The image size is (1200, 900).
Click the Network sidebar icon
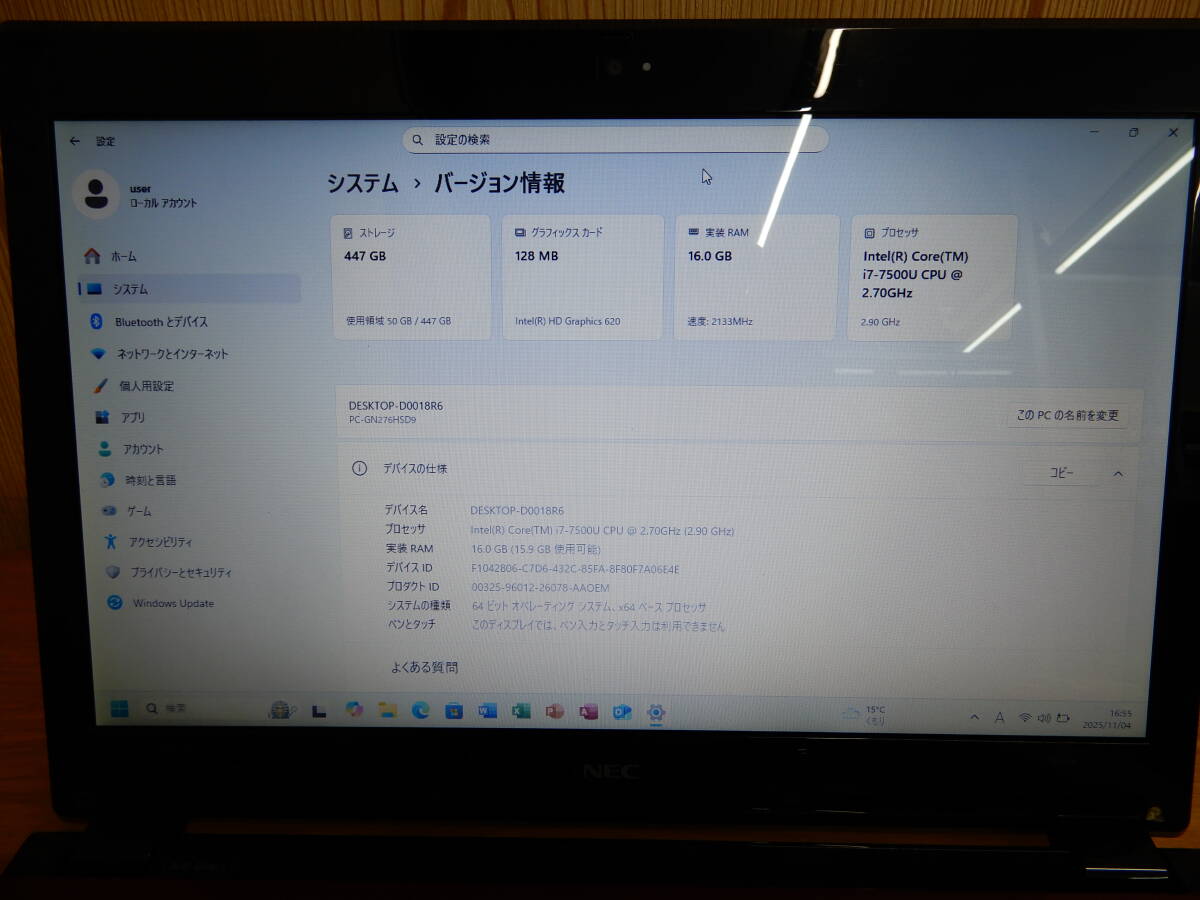98,354
